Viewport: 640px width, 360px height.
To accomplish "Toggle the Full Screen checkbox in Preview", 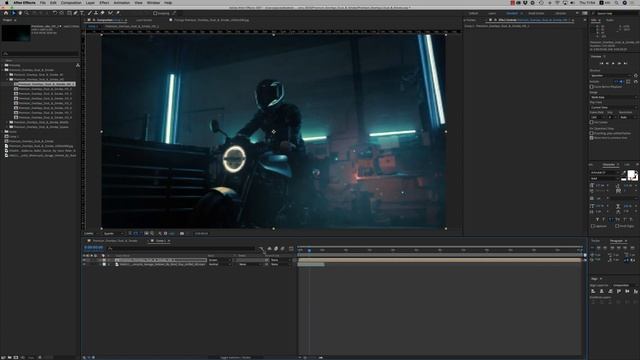I will [x=591, y=122].
